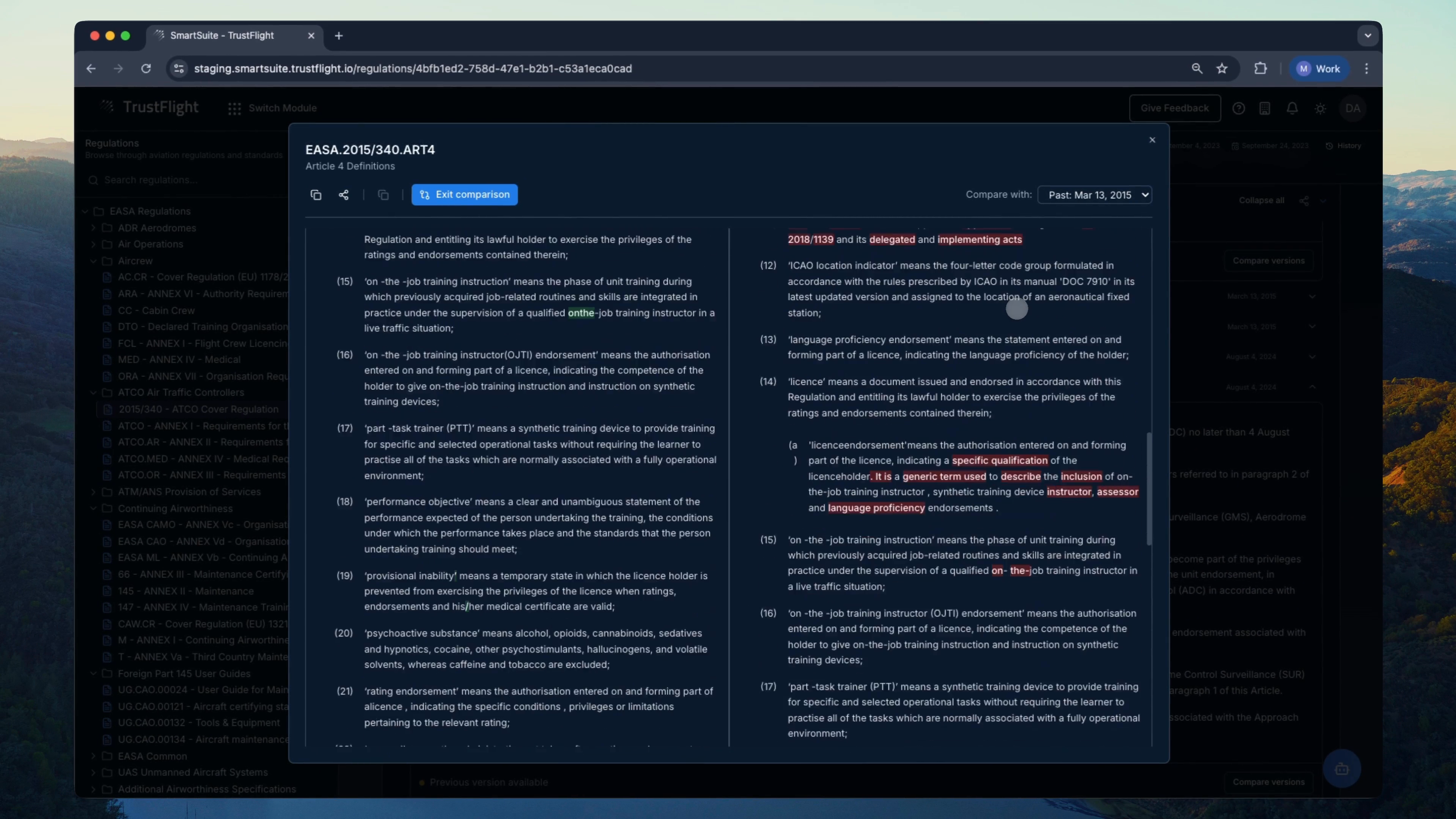Open the Switch Module grid menu
The image size is (1456, 819).
[234, 108]
